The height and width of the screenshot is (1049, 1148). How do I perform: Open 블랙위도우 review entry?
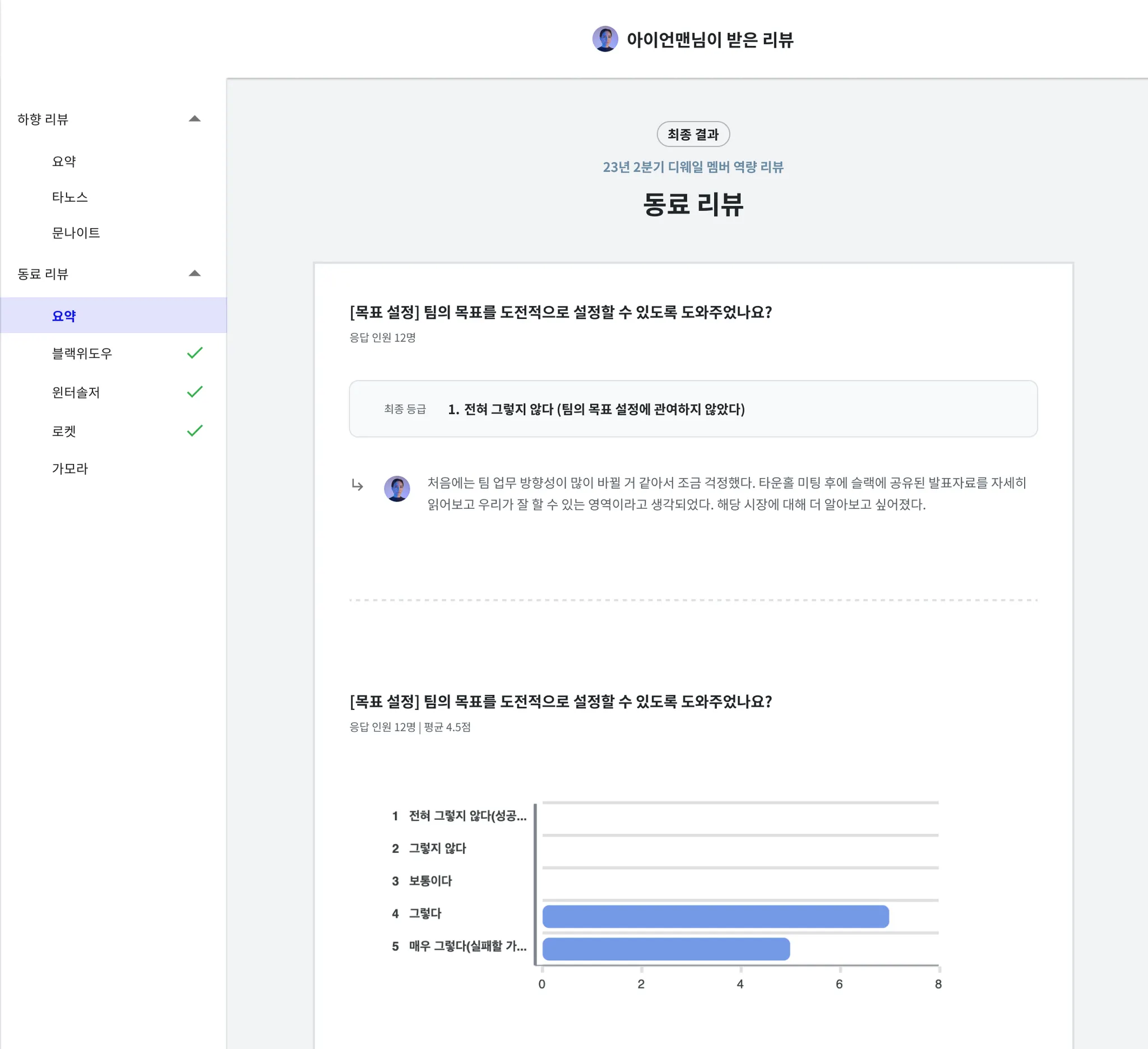pyautogui.click(x=82, y=353)
